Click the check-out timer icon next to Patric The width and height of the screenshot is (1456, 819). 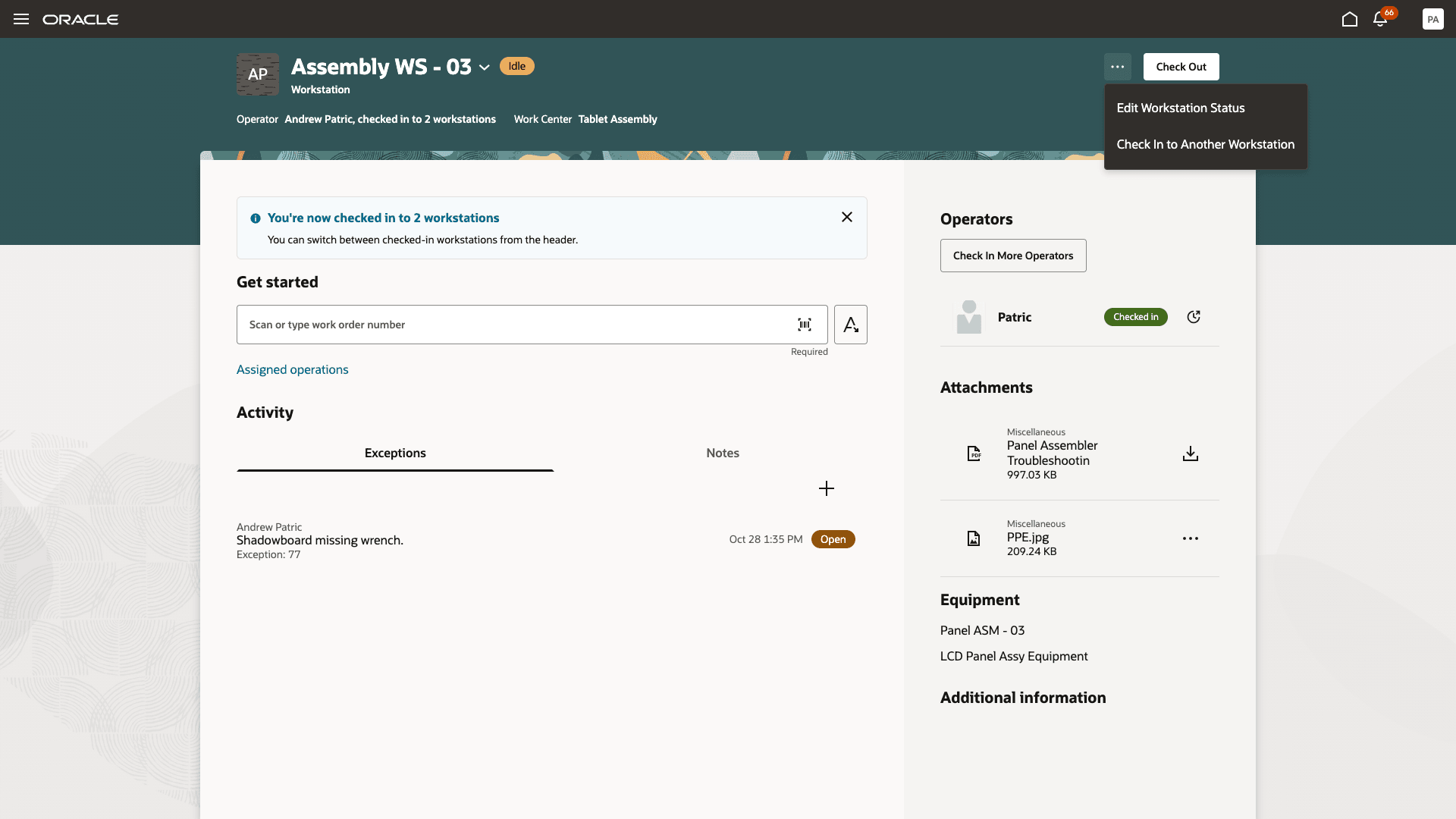click(1193, 317)
